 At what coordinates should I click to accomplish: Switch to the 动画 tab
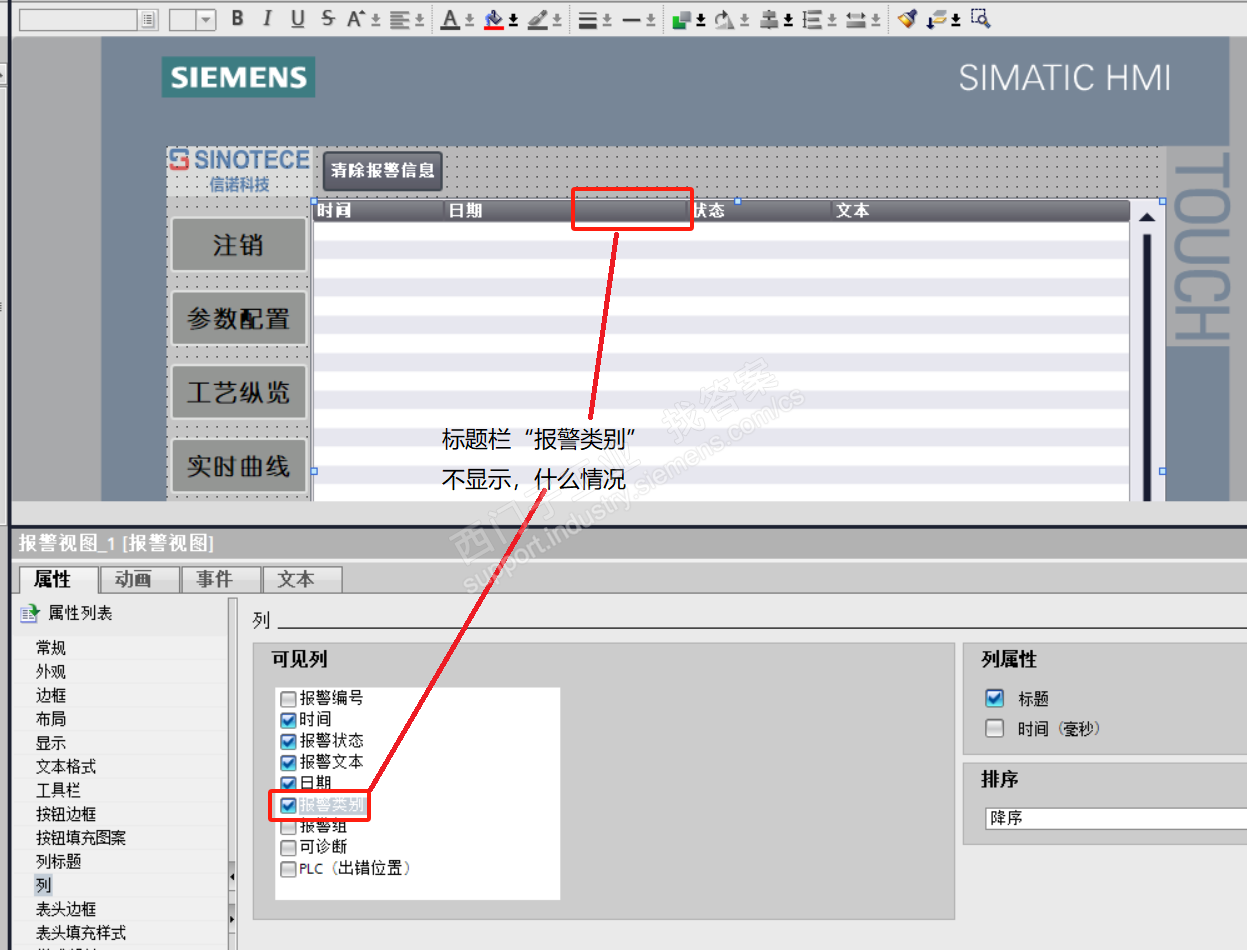point(140,579)
